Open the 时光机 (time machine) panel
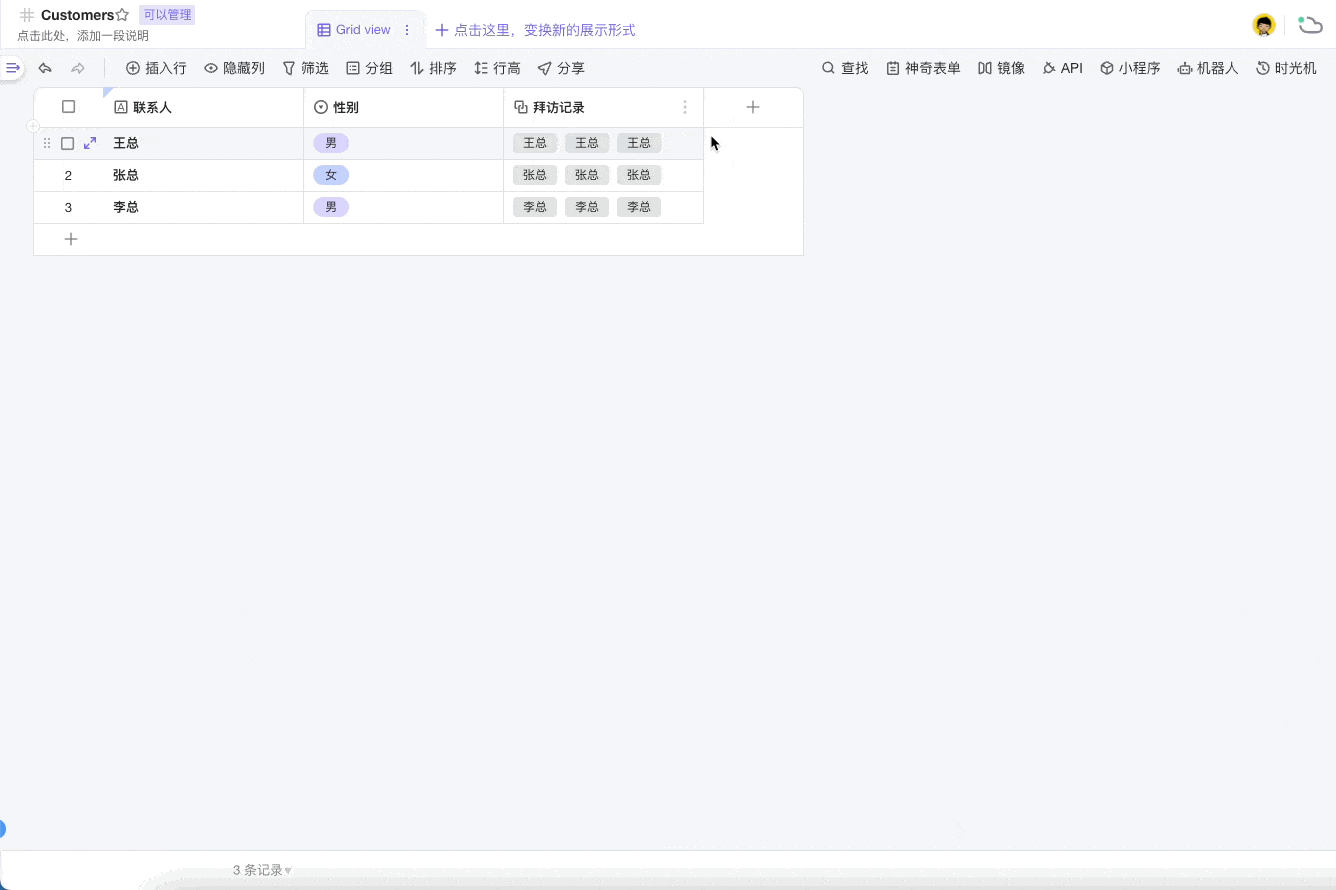Viewport: 1336px width, 890px height. click(1286, 68)
